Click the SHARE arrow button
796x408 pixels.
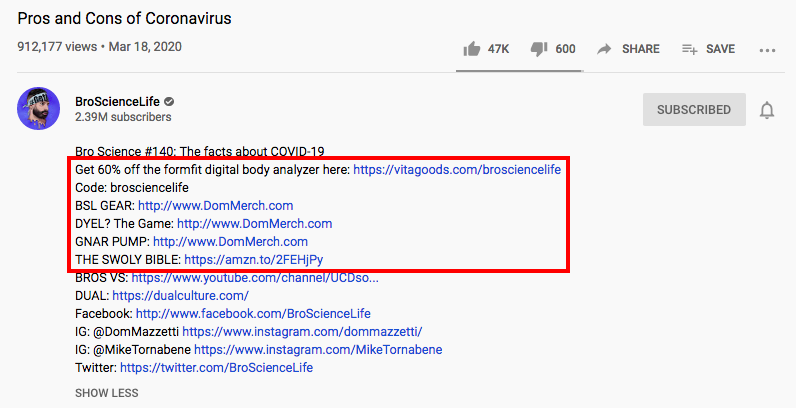point(628,49)
